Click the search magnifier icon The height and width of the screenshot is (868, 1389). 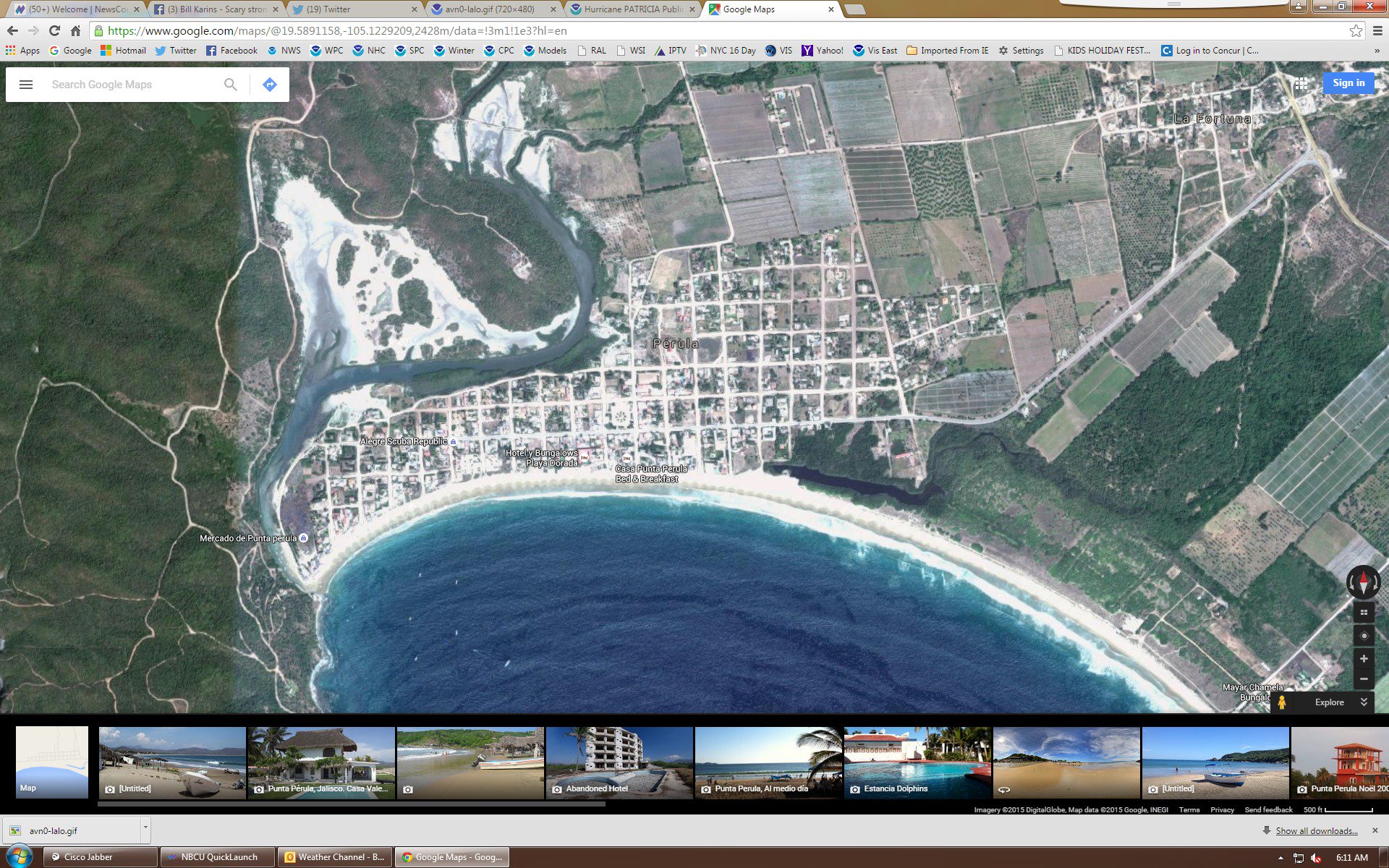click(230, 85)
